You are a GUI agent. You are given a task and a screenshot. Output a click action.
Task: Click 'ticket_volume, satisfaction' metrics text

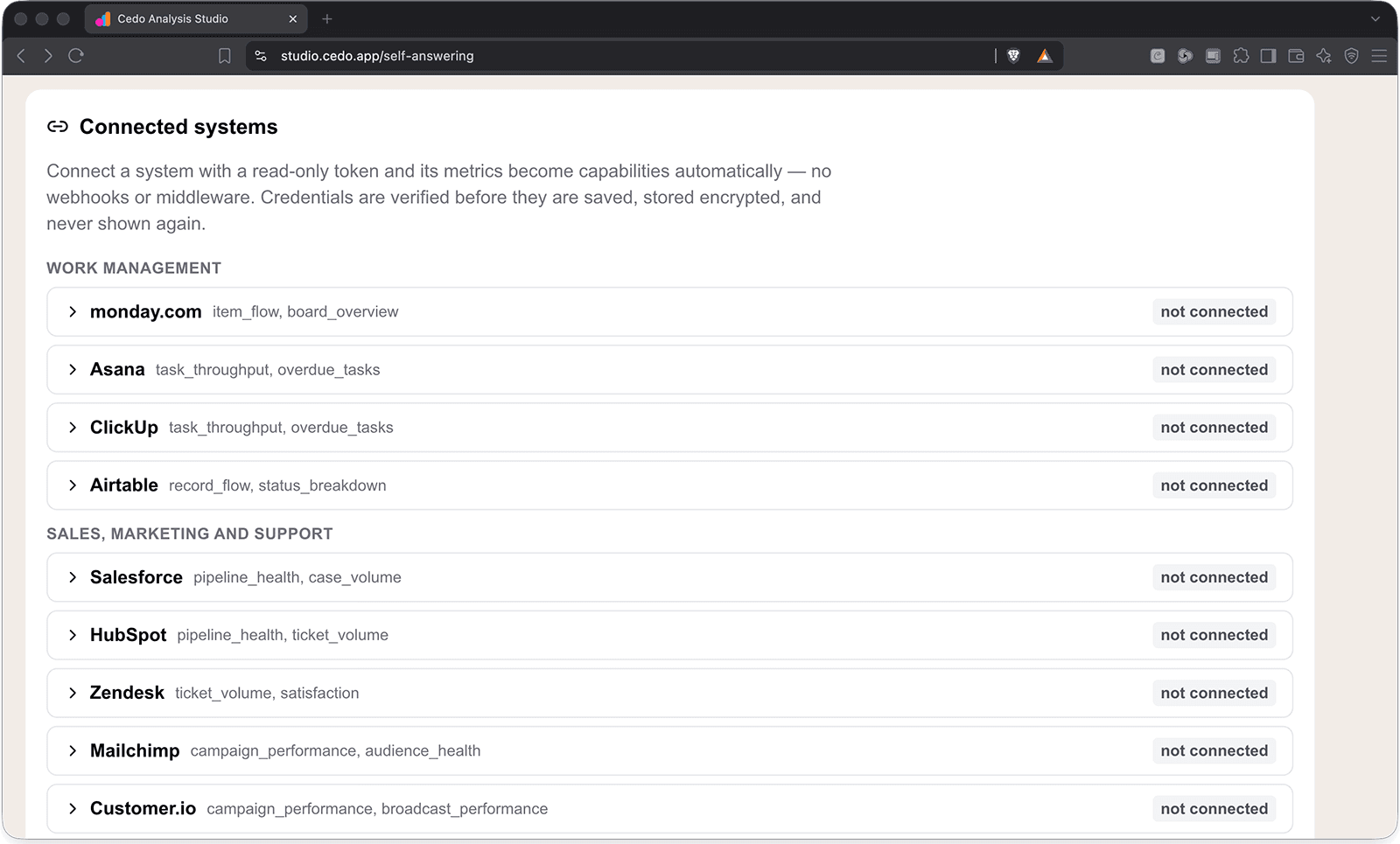click(x=267, y=693)
